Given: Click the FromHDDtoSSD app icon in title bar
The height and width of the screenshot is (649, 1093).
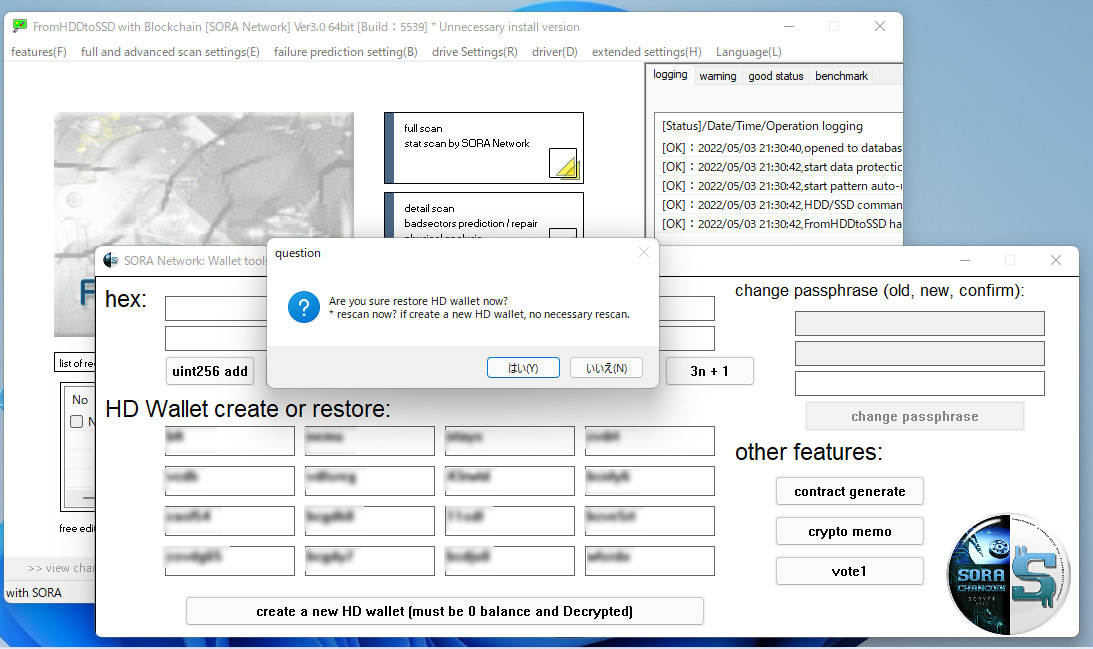Looking at the screenshot, I should tap(20, 26).
